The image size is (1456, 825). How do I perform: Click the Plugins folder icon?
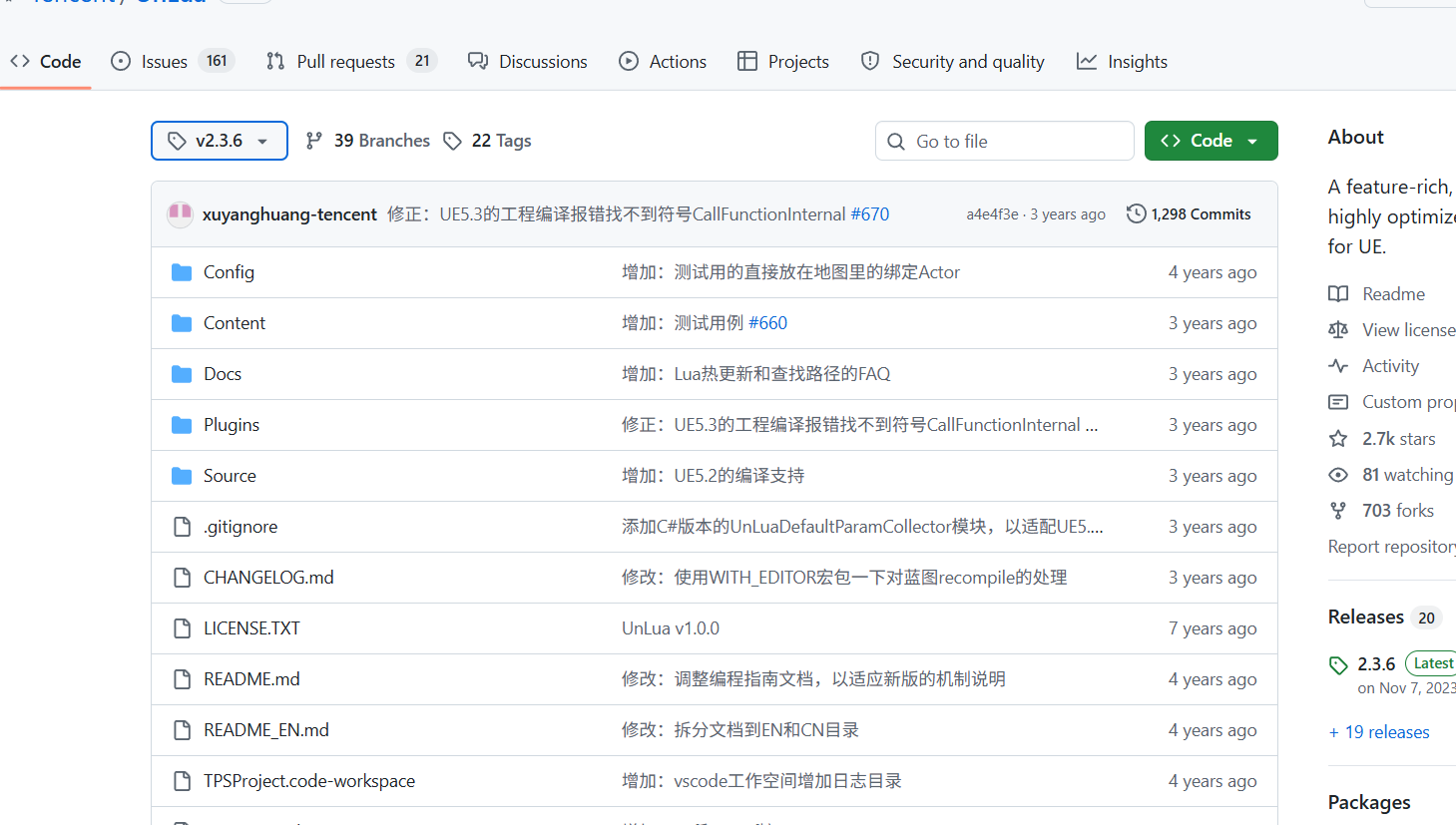(x=182, y=425)
